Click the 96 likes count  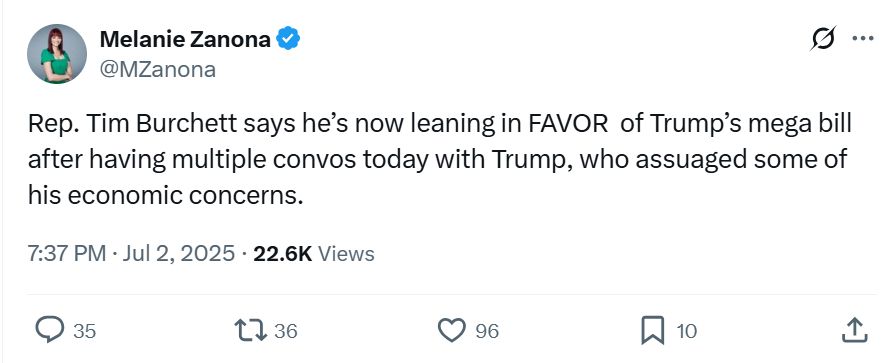pyautogui.click(x=487, y=331)
